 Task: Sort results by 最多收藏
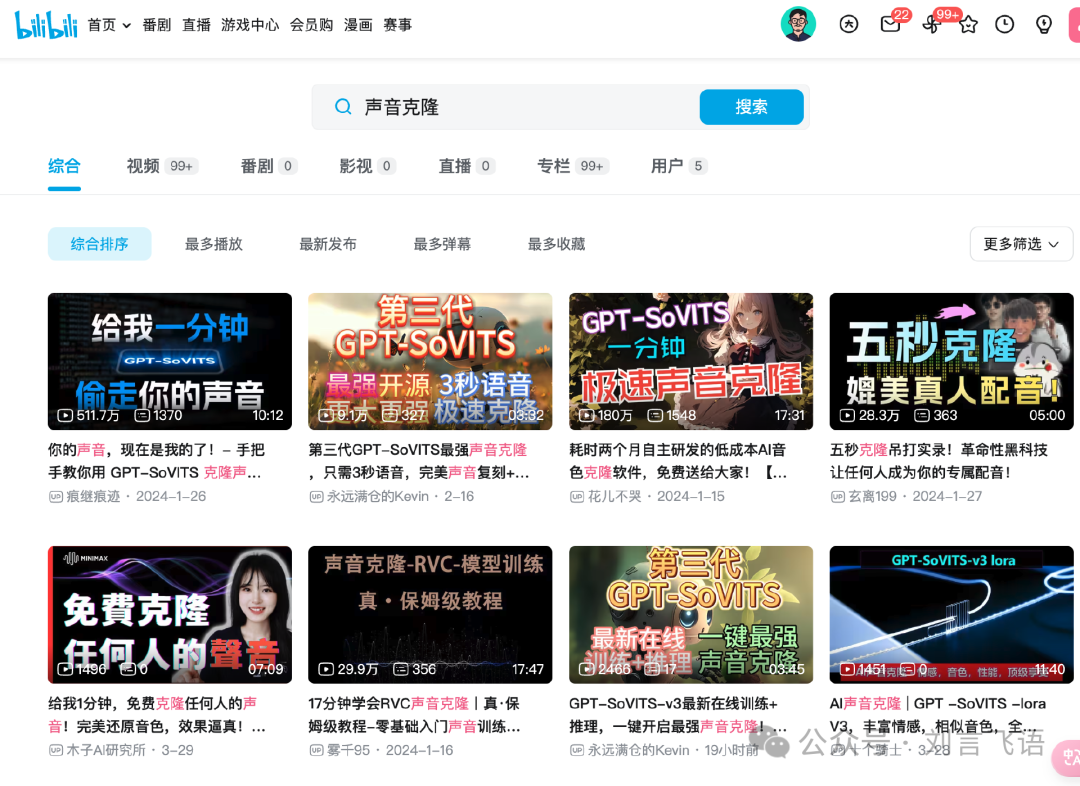coord(557,244)
